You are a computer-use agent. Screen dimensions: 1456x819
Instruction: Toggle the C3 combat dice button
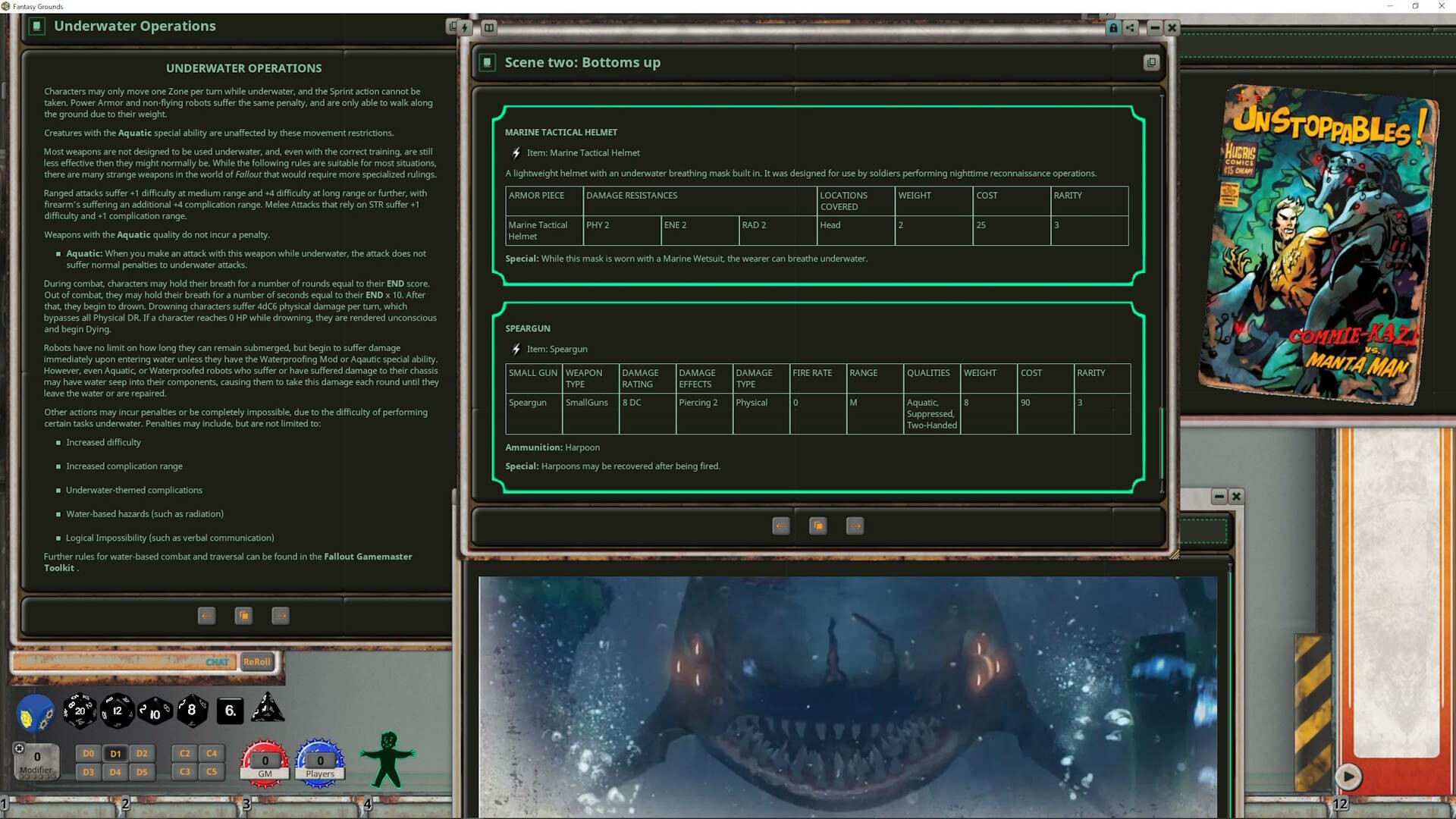(x=184, y=771)
